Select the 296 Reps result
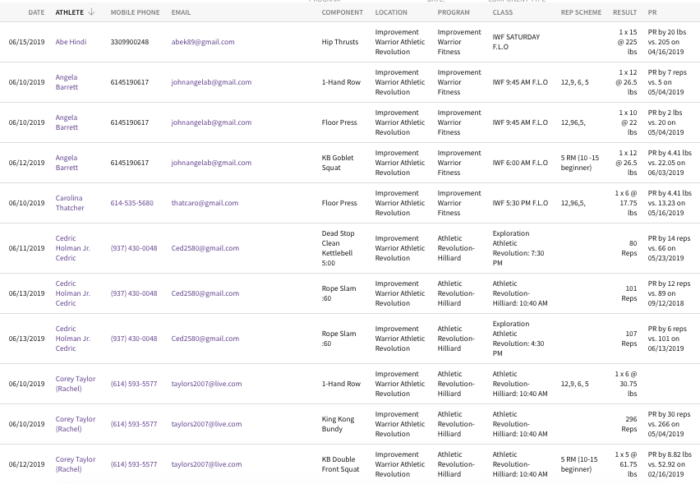Image resolution: width=700 pixels, height=484 pixels. coord(629,424)
